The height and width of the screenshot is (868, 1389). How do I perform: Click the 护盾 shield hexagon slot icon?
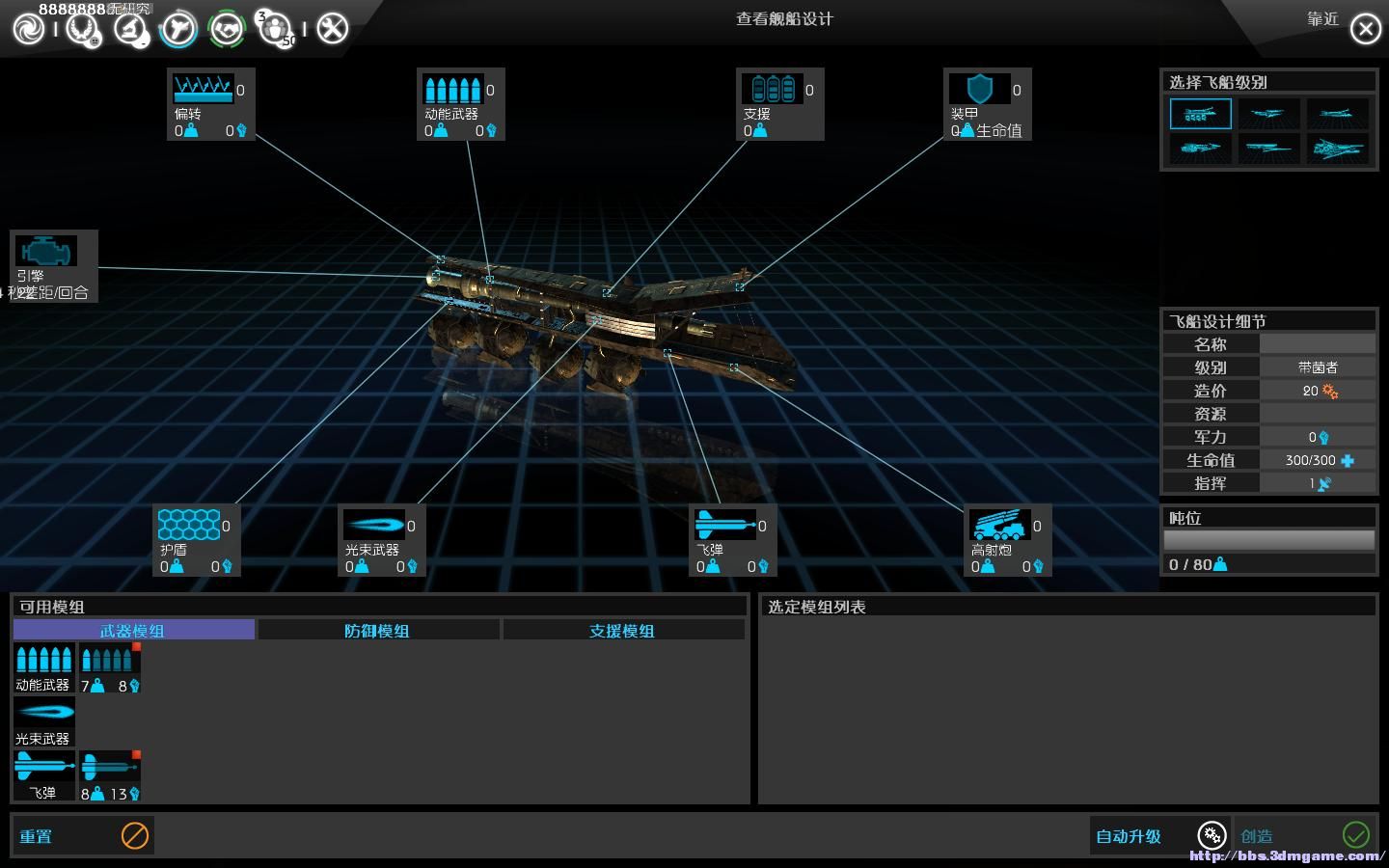point(189,525)
